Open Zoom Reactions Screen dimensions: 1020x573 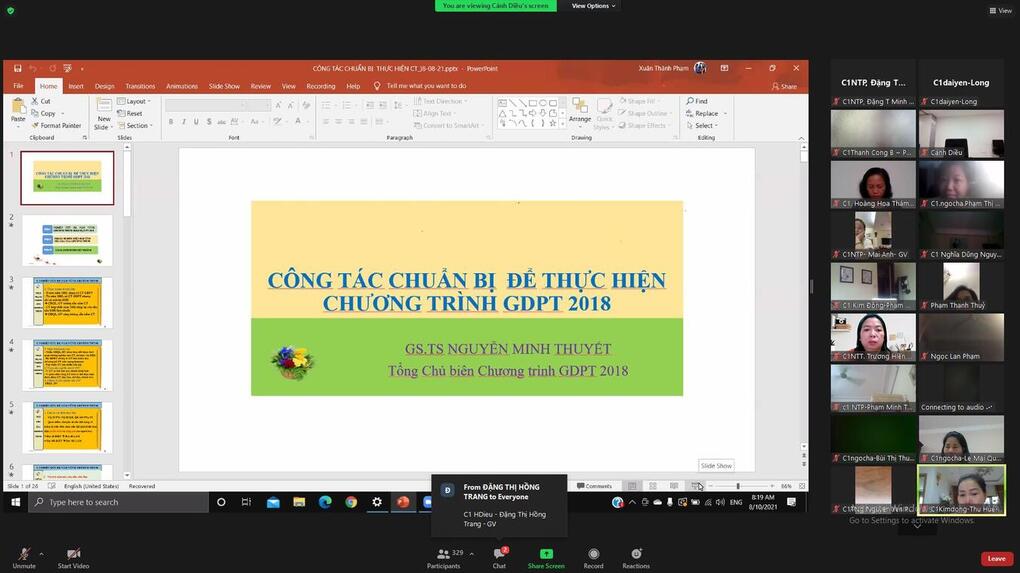[x=636, y=557]
